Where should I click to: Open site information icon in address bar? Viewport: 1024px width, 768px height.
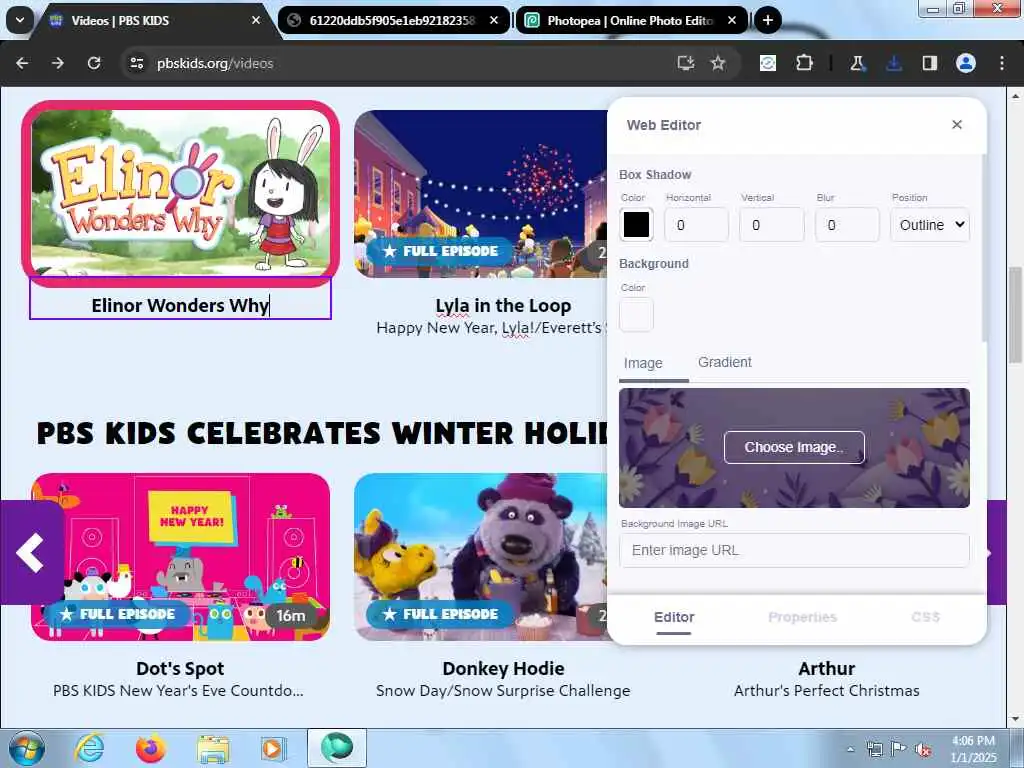137,63
